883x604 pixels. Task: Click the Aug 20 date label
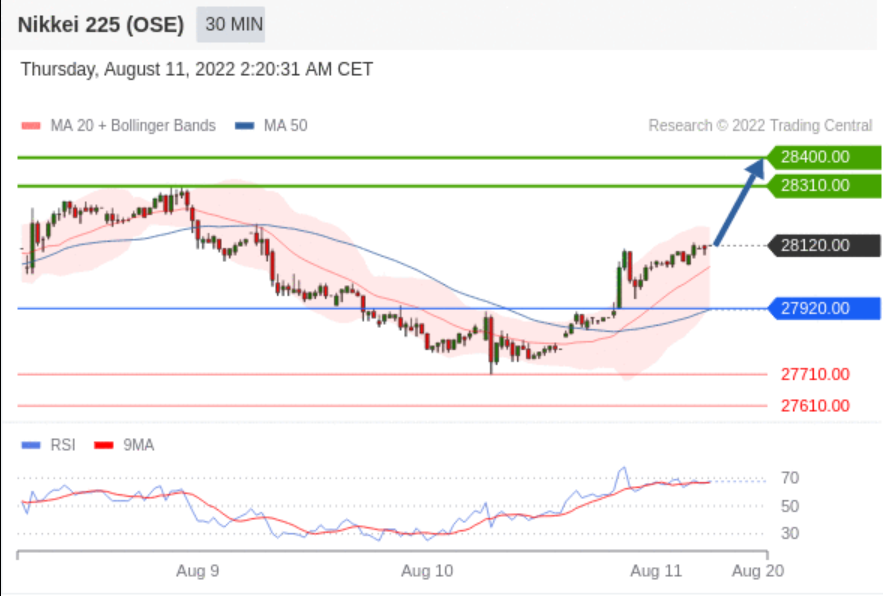pos(757,571)
